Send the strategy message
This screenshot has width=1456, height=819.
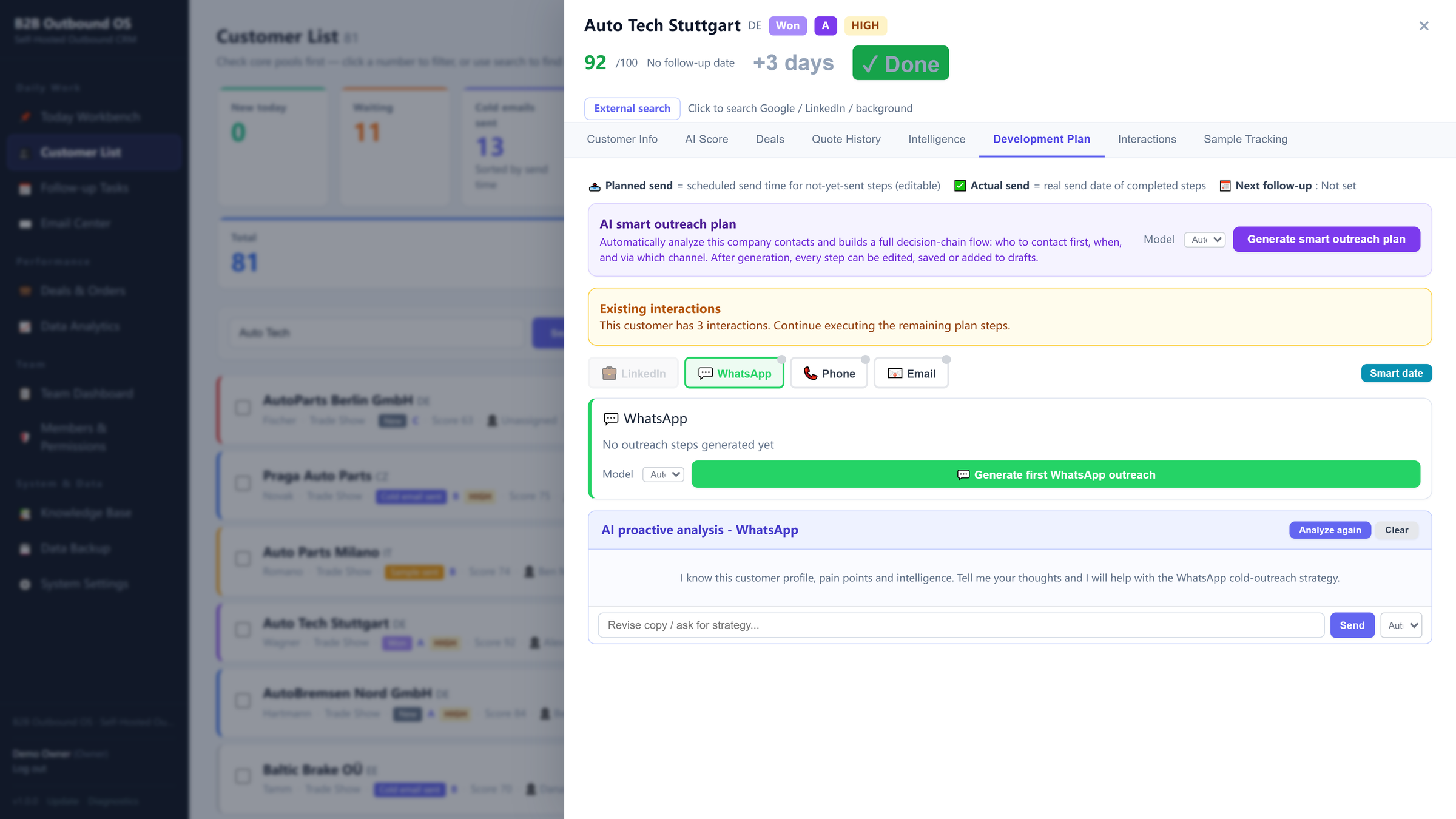[x=1352, y=625]
